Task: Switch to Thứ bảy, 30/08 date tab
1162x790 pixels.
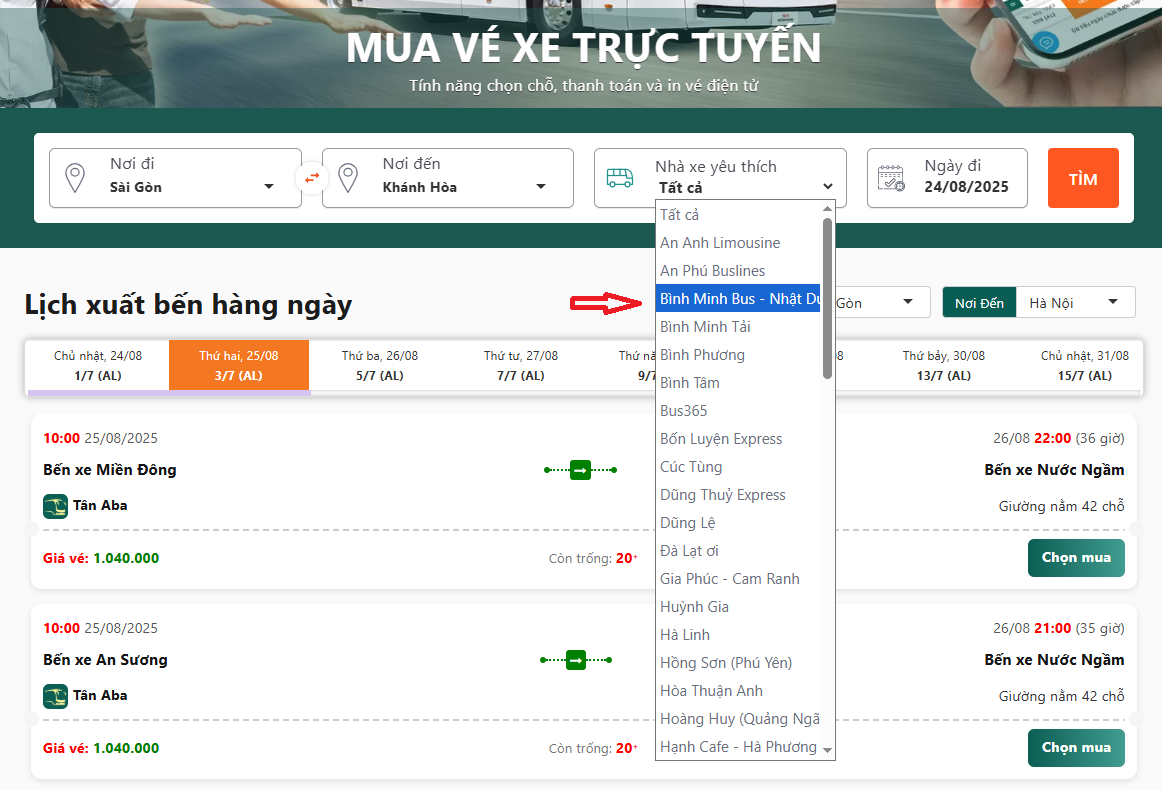Action: point(943,365)
